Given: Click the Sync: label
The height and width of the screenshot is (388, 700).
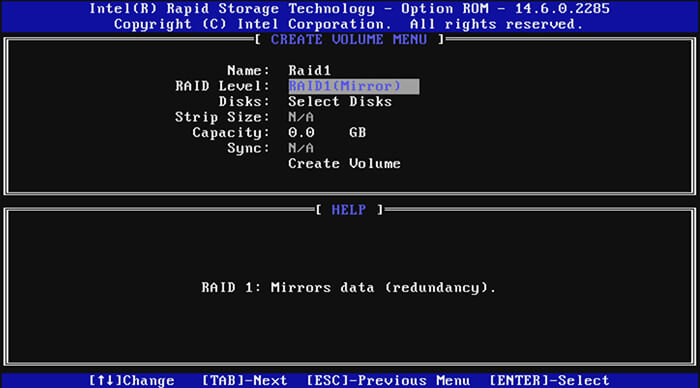Looking at the screenshot, I should (249, 148).
